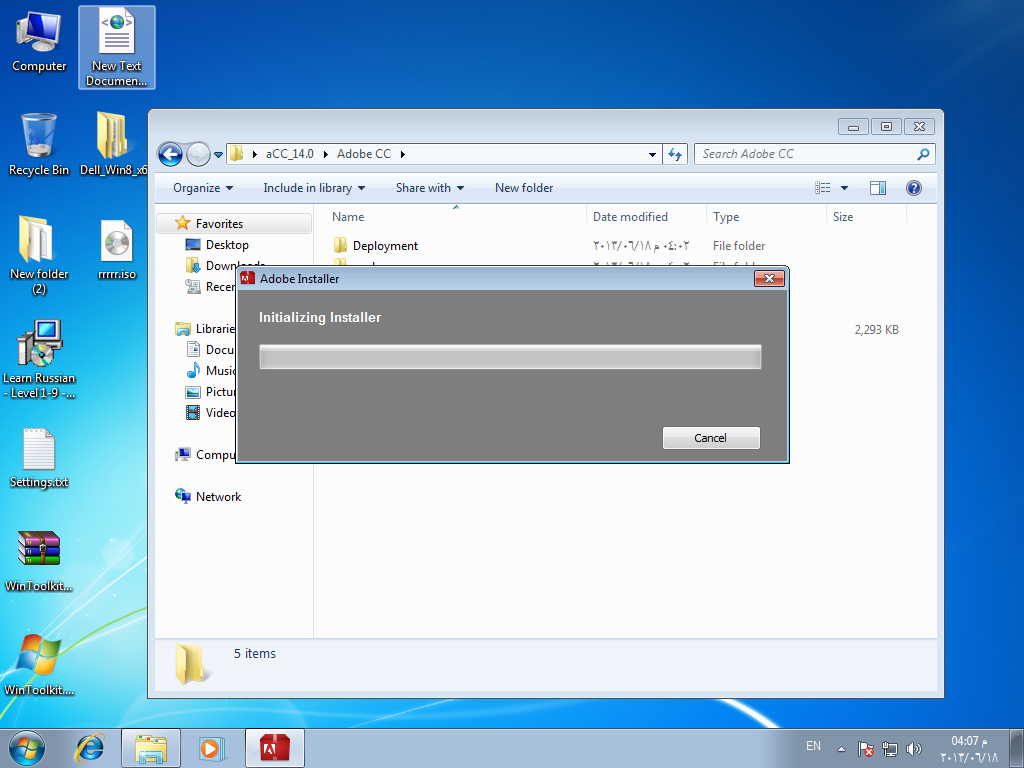Click the EN language indicator
Screen dimensions: 1024x768
pos(813,746)
